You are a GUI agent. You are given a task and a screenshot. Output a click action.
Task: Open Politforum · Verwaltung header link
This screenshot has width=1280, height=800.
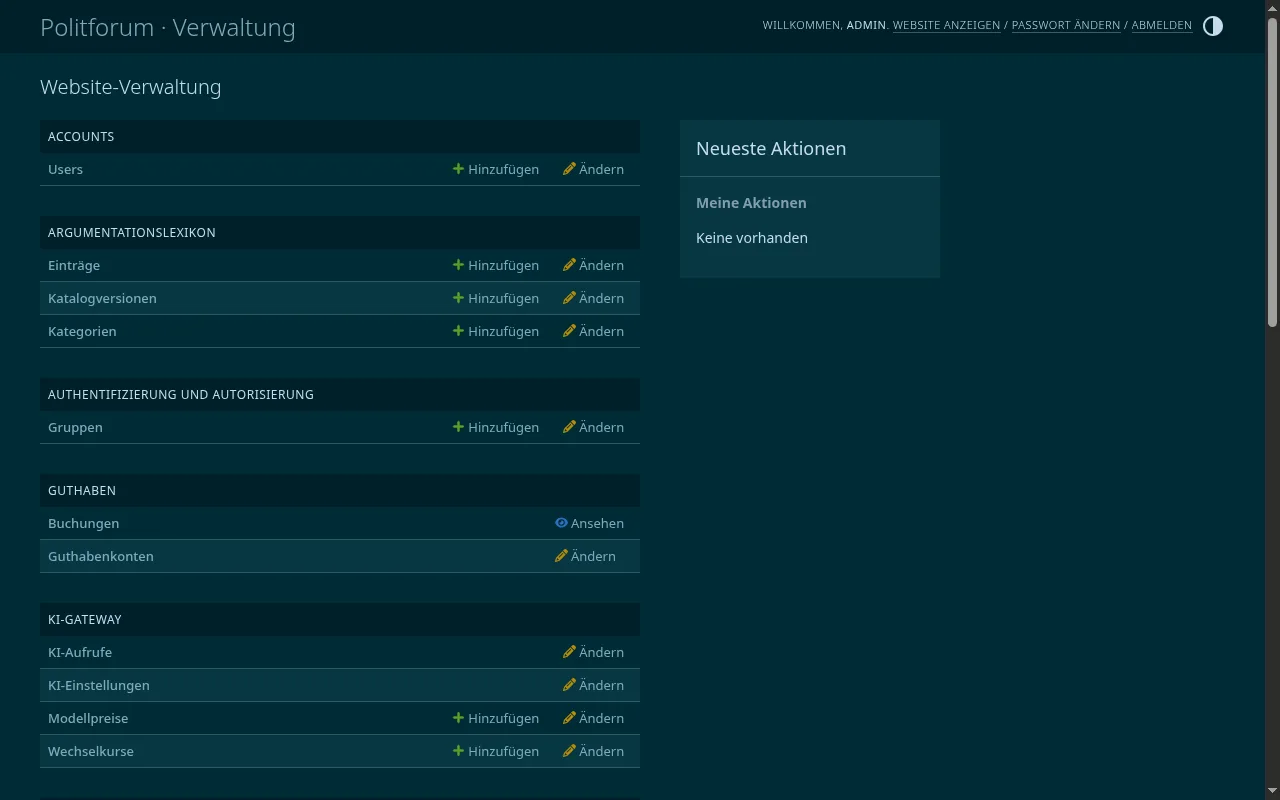168,27
